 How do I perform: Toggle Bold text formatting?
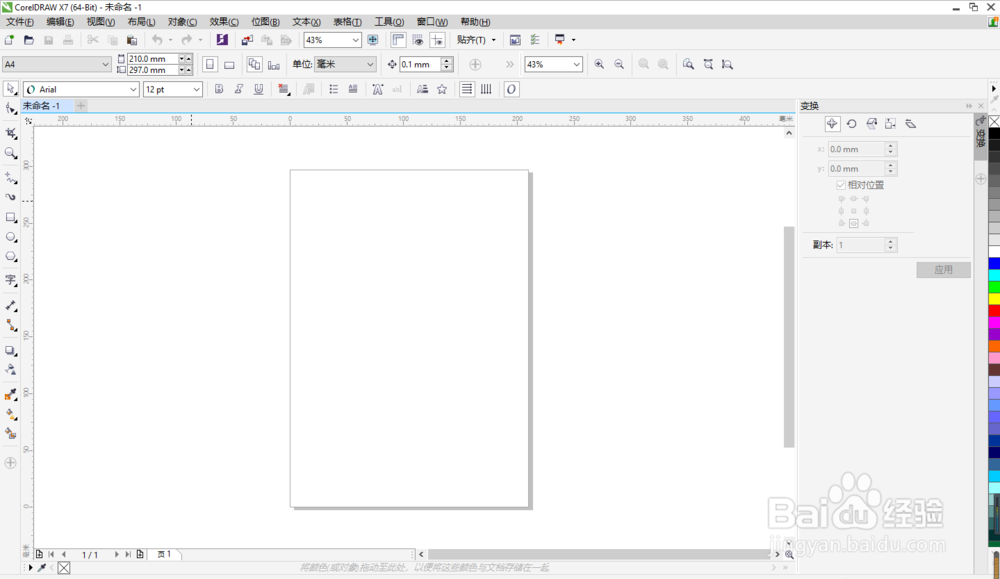click(x=219, y=89)
